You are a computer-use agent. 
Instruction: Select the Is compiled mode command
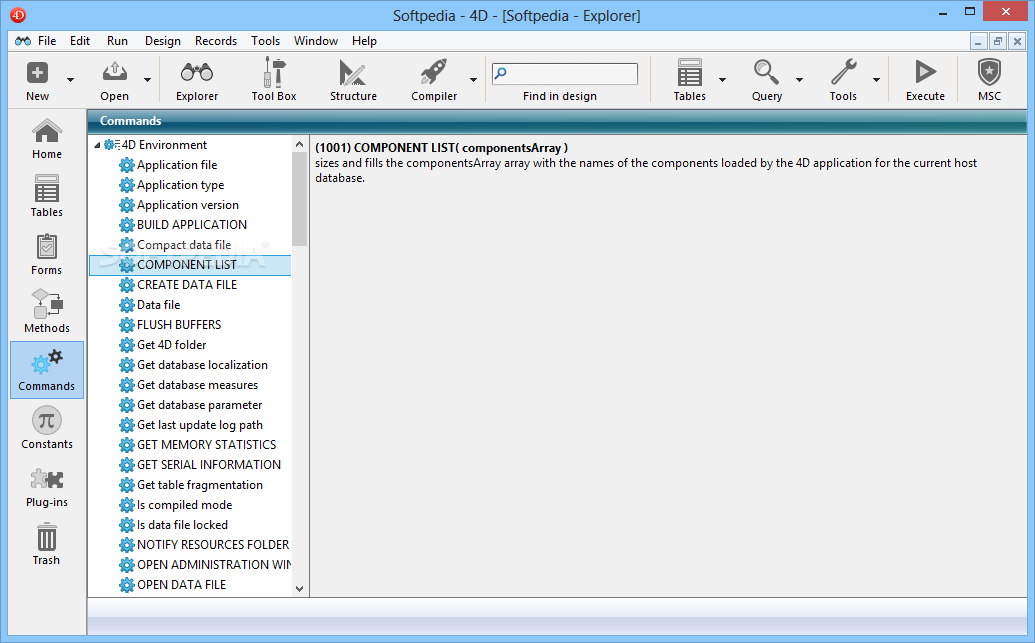pyautogui.click(x=184, y=505)
